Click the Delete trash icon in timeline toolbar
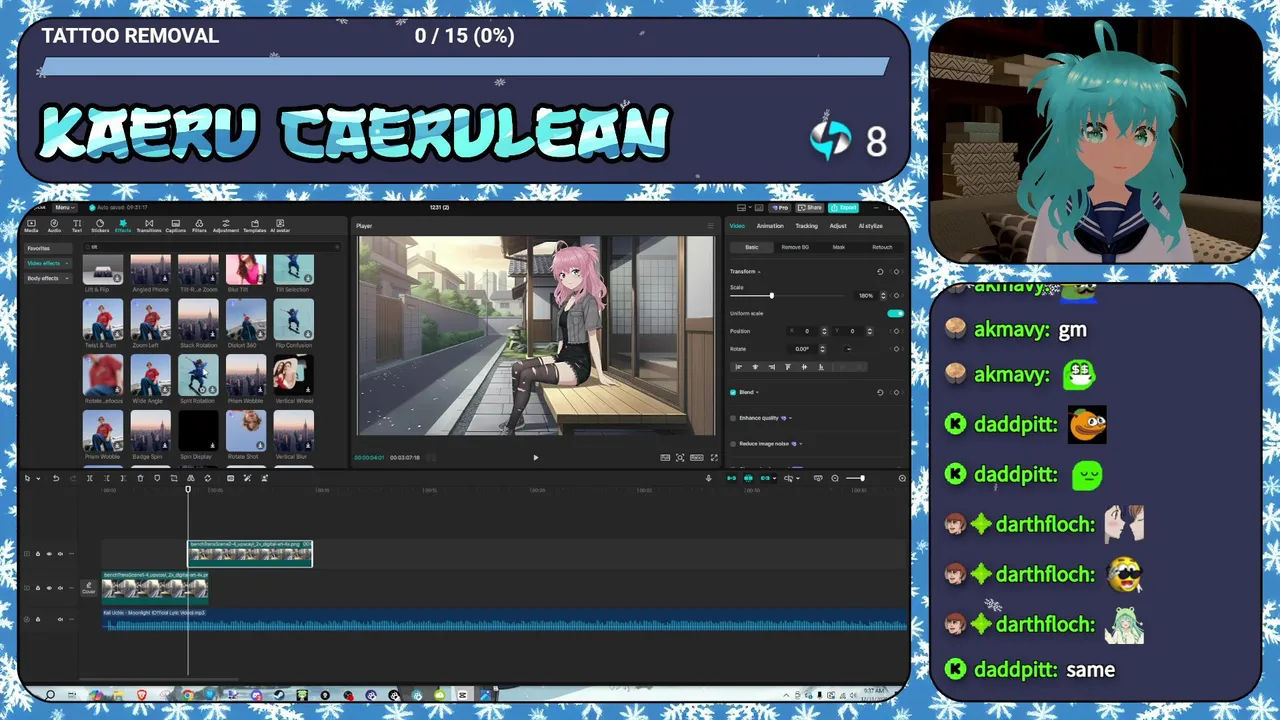Image resolution: width=1280 pixels, height=720 pixels. click(x=140, y=478)
